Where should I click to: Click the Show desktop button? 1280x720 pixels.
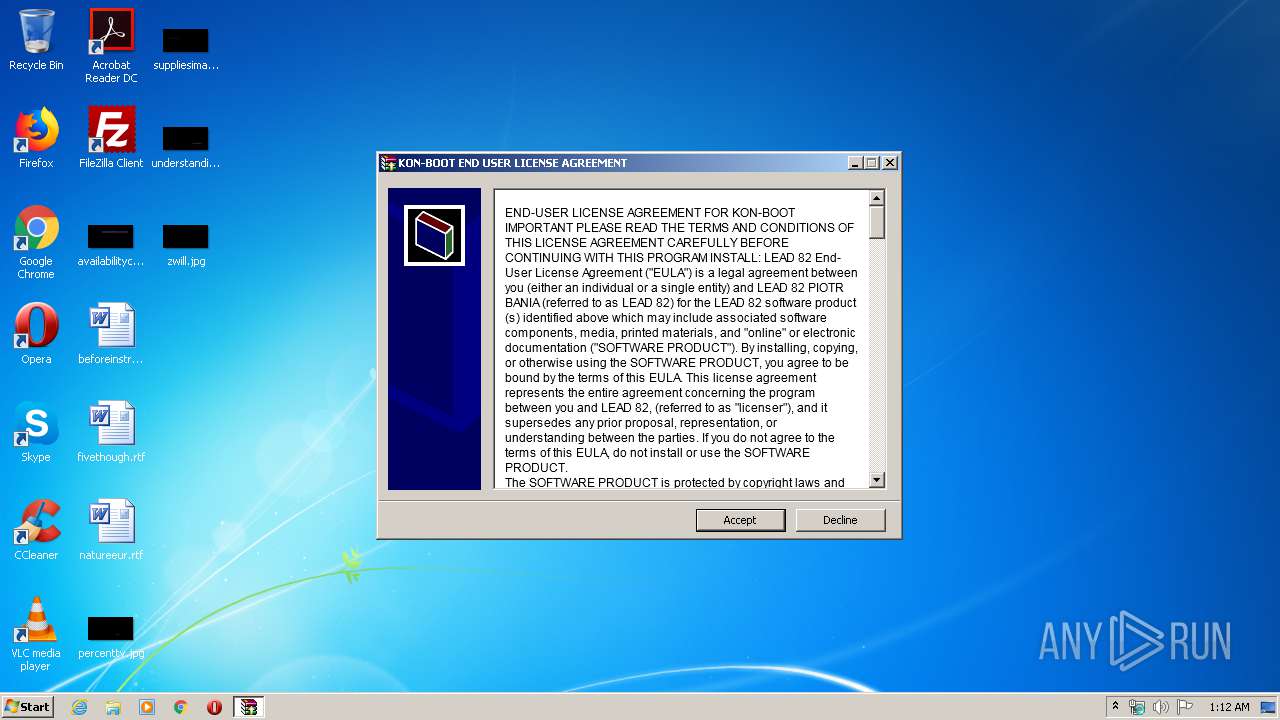tap(1270, 707)
